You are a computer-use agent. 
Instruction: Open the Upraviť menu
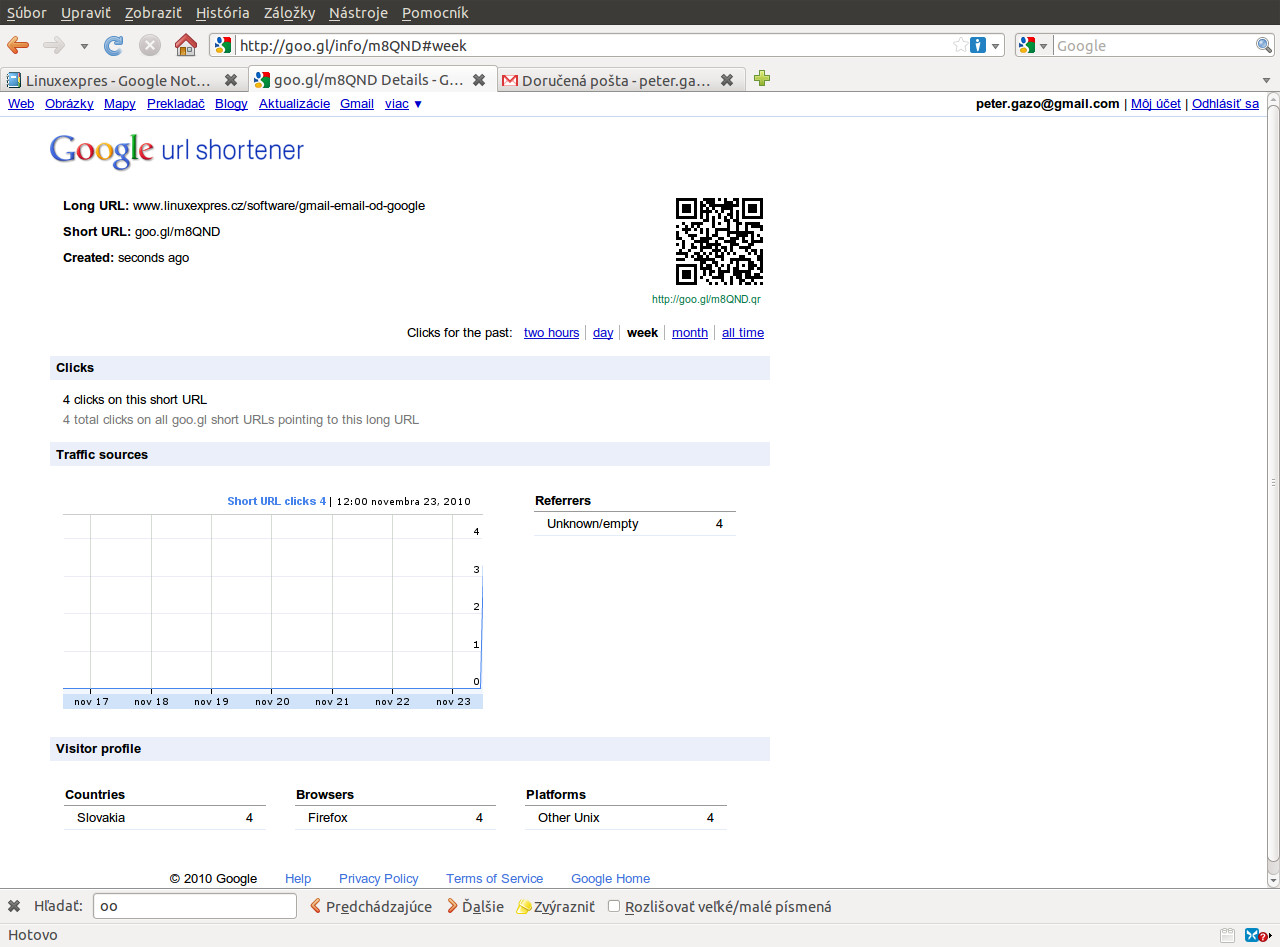click(x=86, y=13)
